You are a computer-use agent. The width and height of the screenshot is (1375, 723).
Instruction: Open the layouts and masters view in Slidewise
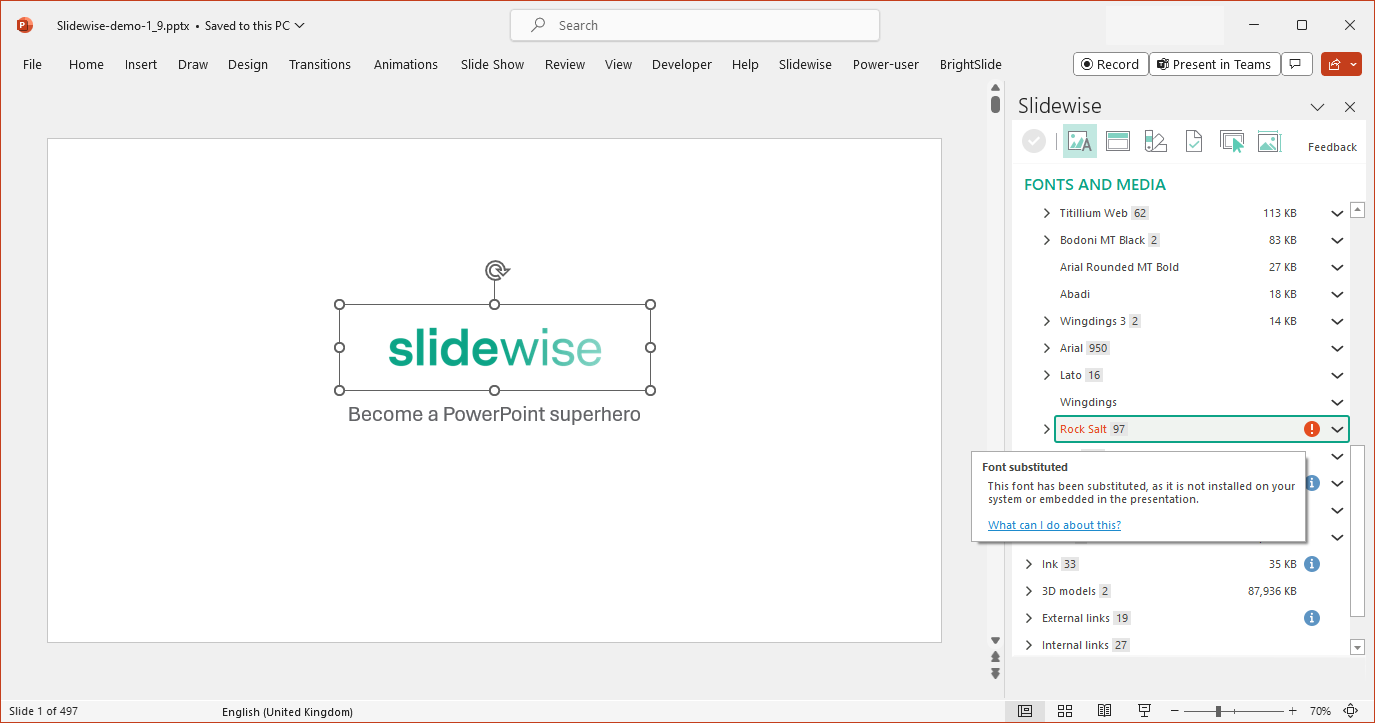click(x=1117, y=140)
